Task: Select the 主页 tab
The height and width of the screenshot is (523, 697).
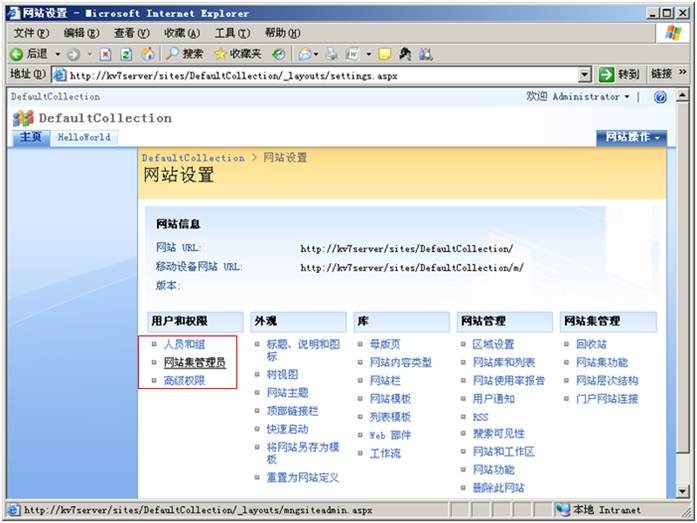Action: pos(31,137)
